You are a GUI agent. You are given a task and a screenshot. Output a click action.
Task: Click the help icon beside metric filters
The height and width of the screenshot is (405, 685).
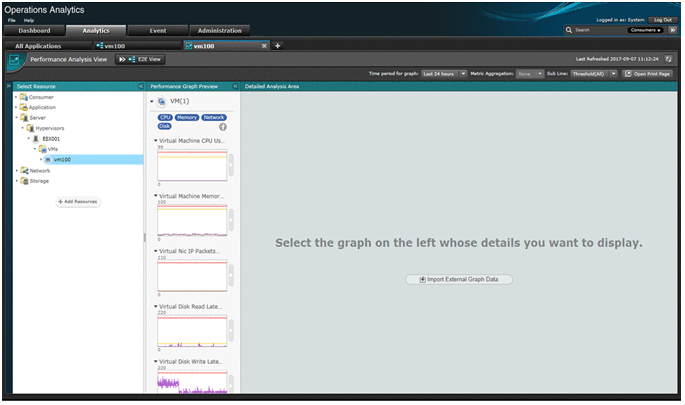(223, 127)
